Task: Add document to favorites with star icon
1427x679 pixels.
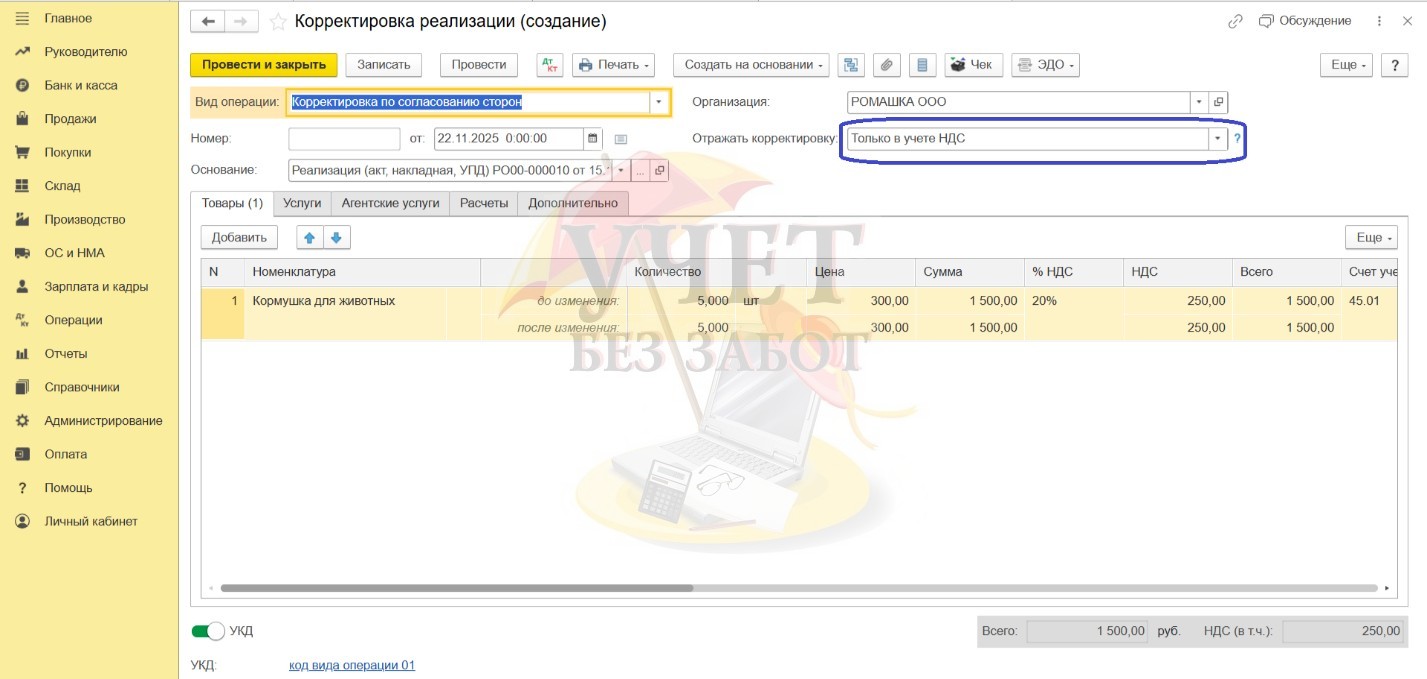Action: 278,21
